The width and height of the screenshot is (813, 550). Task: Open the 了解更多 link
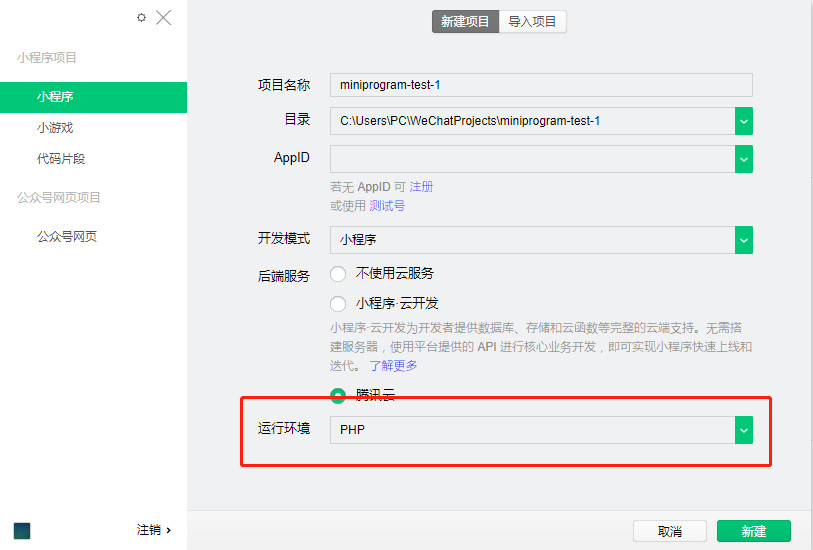(x=393, y=366)
